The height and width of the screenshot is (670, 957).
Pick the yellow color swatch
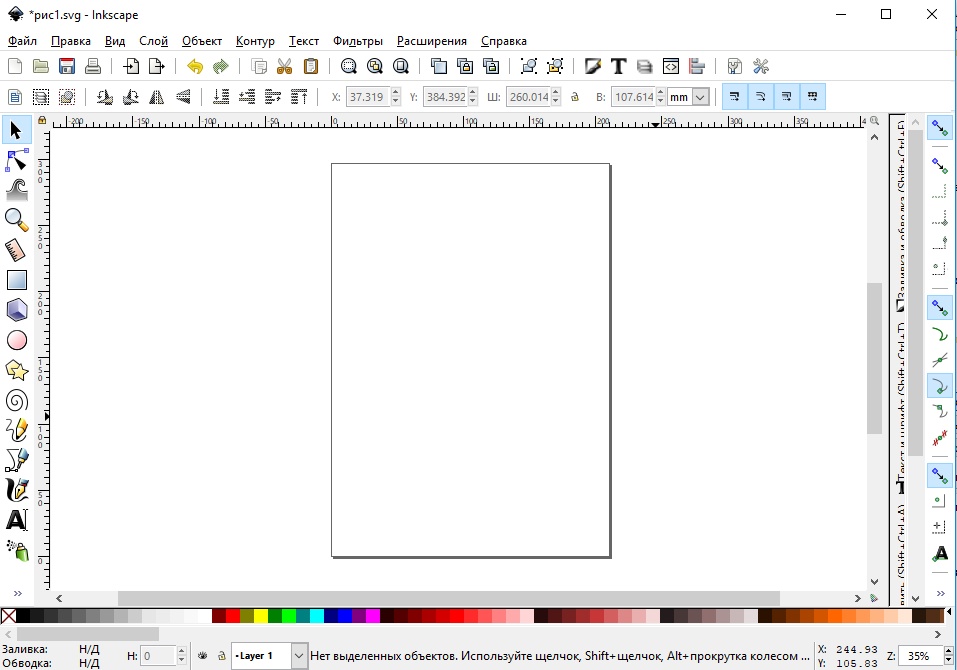(x=261, y=616)
